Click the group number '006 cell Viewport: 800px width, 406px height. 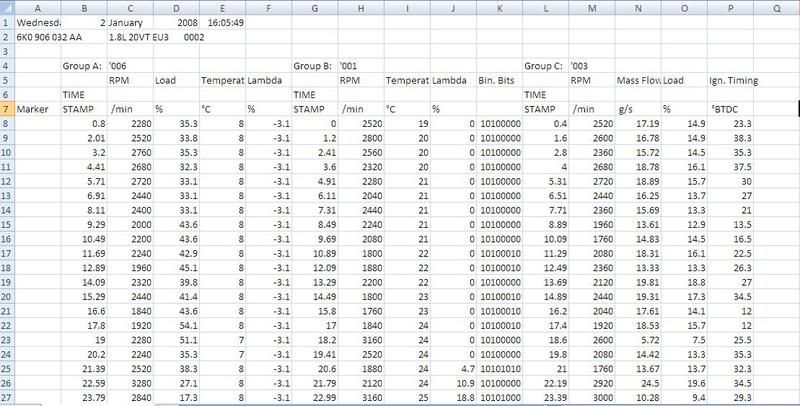coord(130,66)
